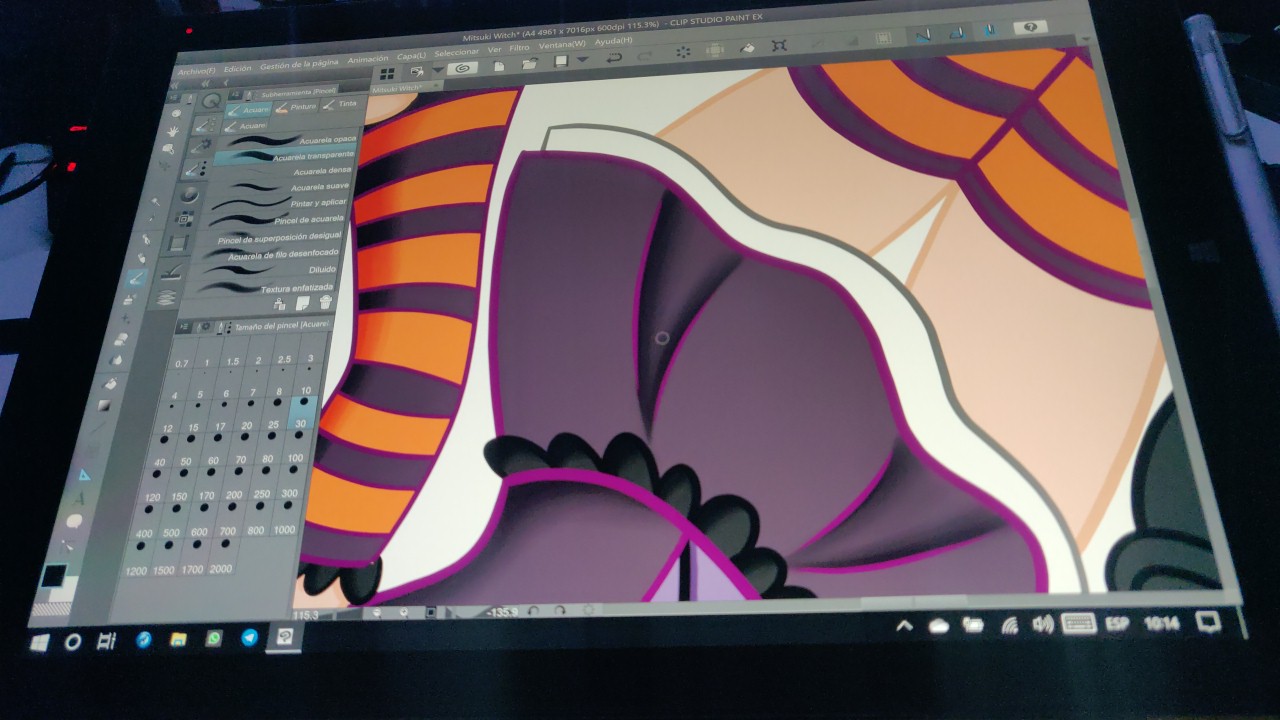This screenshot has width=1280, height=720.
Task: Choose the Acuarela opaca brush
Action: coord(290,140)
